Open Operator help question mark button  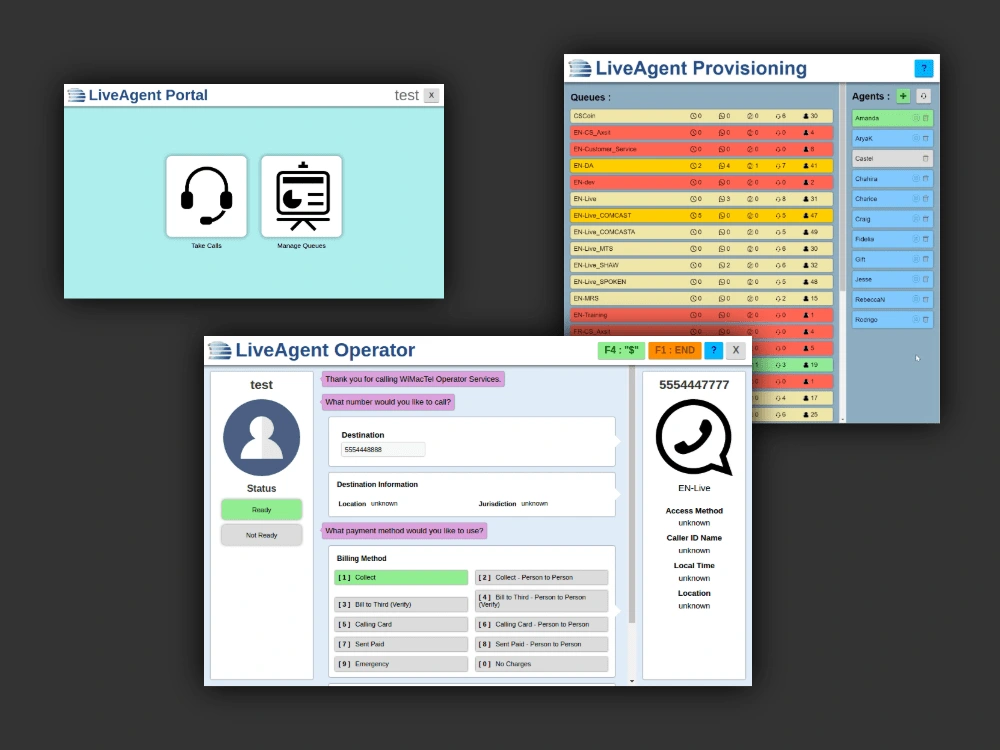[x=714, y=350]
